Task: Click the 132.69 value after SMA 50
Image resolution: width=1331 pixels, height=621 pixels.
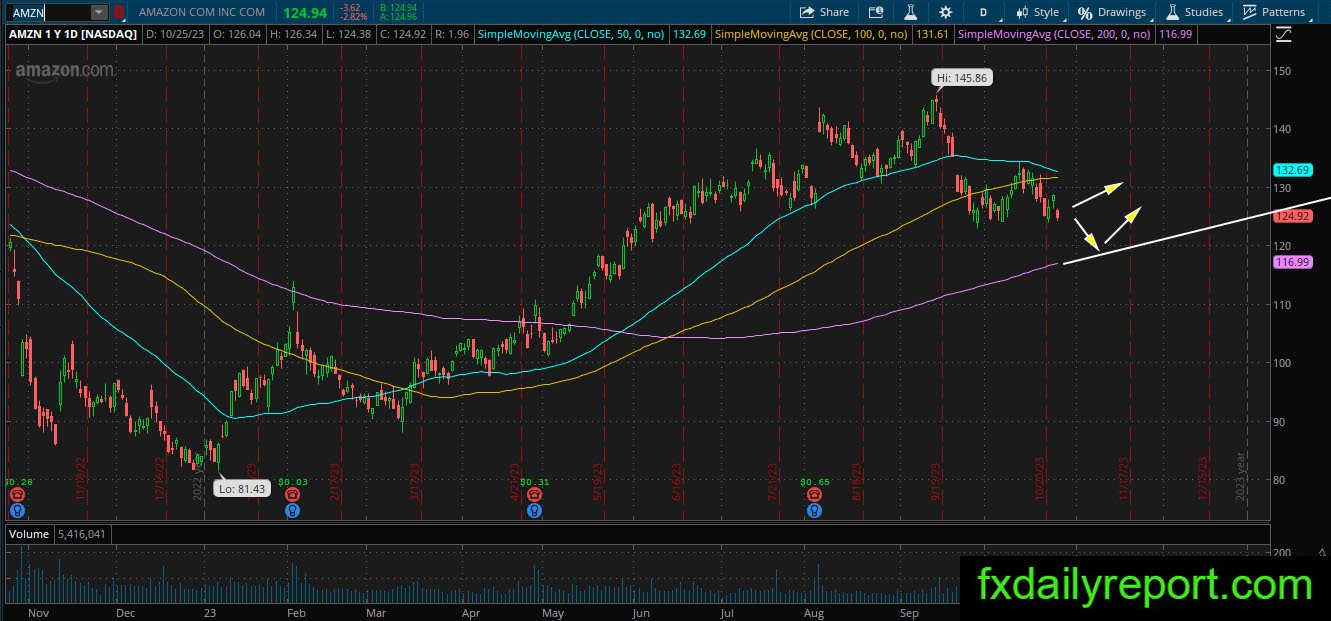Action: 690,34
